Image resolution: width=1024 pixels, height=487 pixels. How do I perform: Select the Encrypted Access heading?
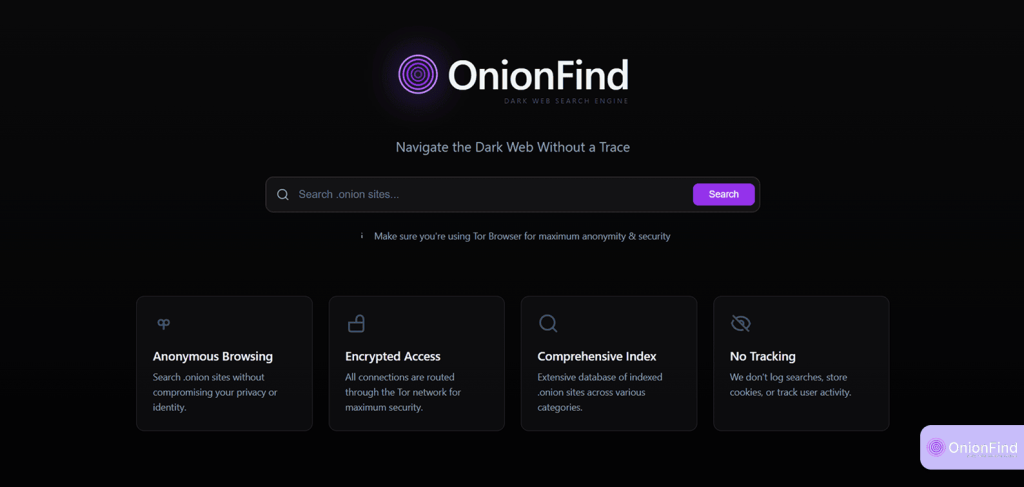pos(393,356)
